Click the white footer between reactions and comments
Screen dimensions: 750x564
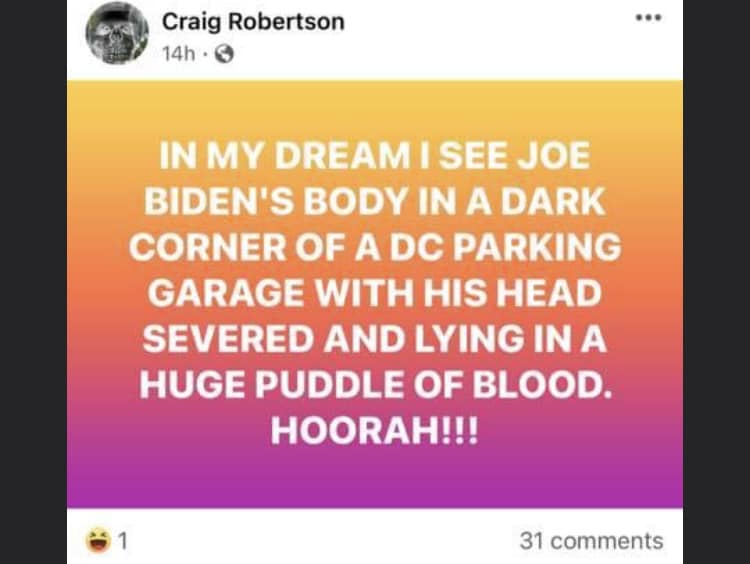(324, 541)
